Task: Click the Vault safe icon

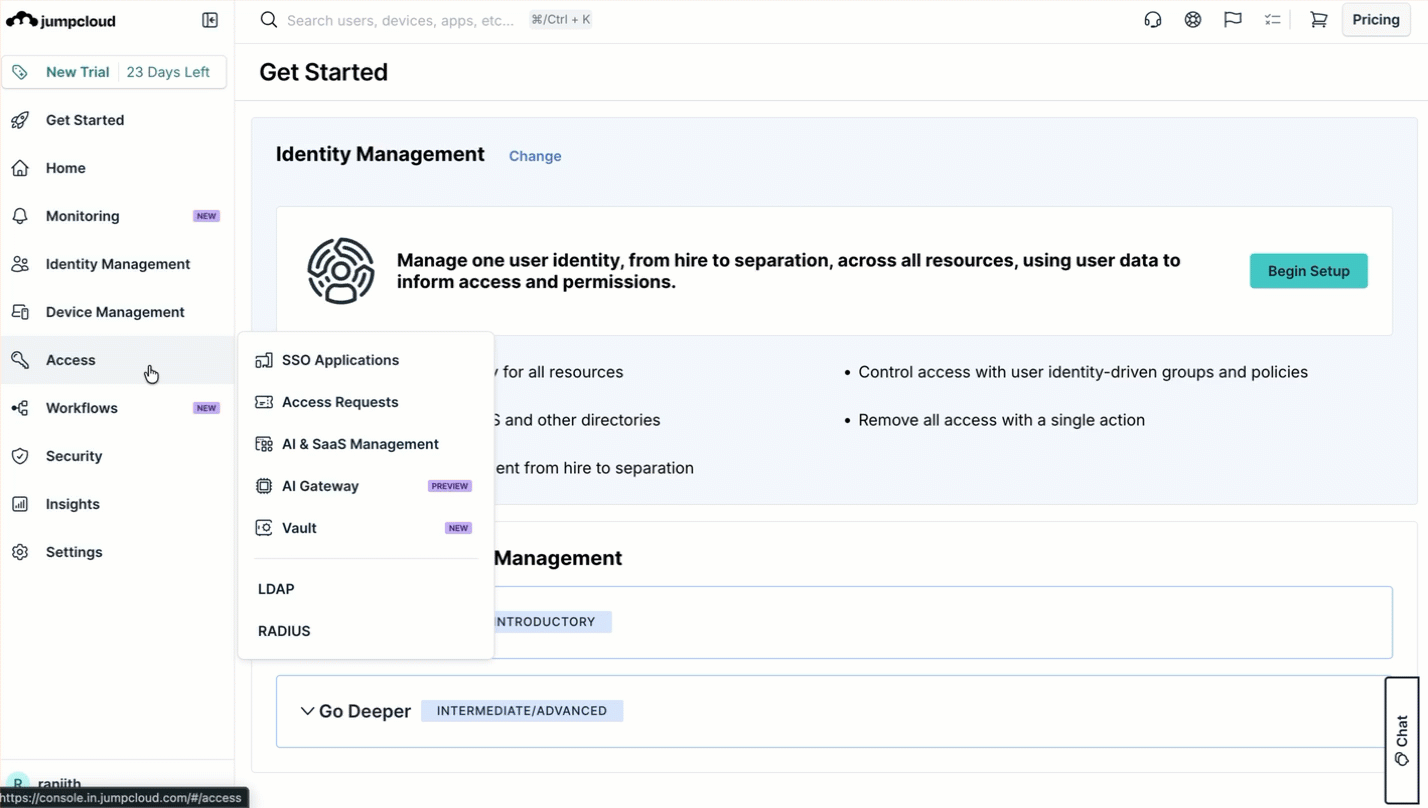Action: pos(264,528)
